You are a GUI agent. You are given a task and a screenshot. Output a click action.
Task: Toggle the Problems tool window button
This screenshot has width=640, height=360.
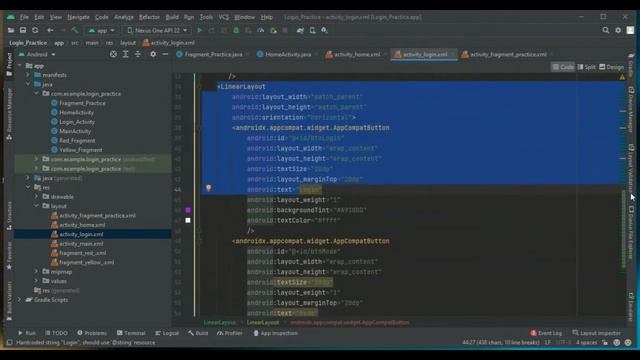(92, 333)
